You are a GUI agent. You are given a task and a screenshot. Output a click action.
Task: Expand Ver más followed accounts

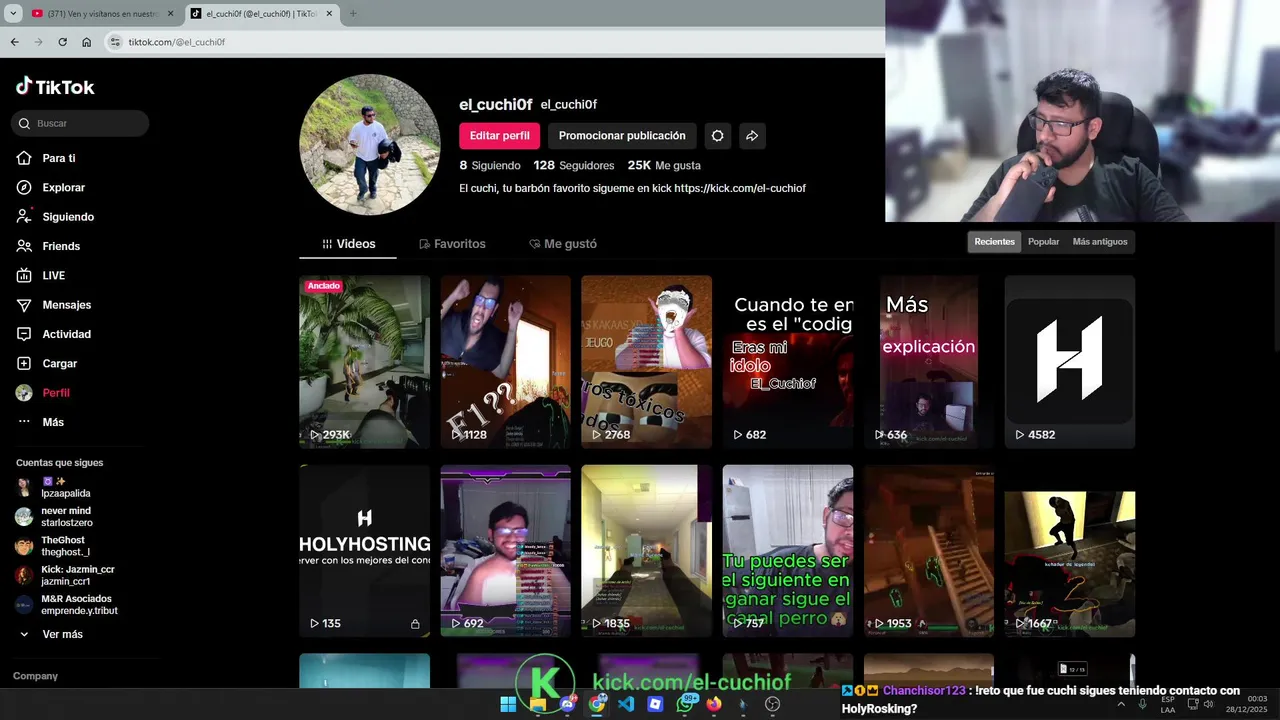pos(51,634)
